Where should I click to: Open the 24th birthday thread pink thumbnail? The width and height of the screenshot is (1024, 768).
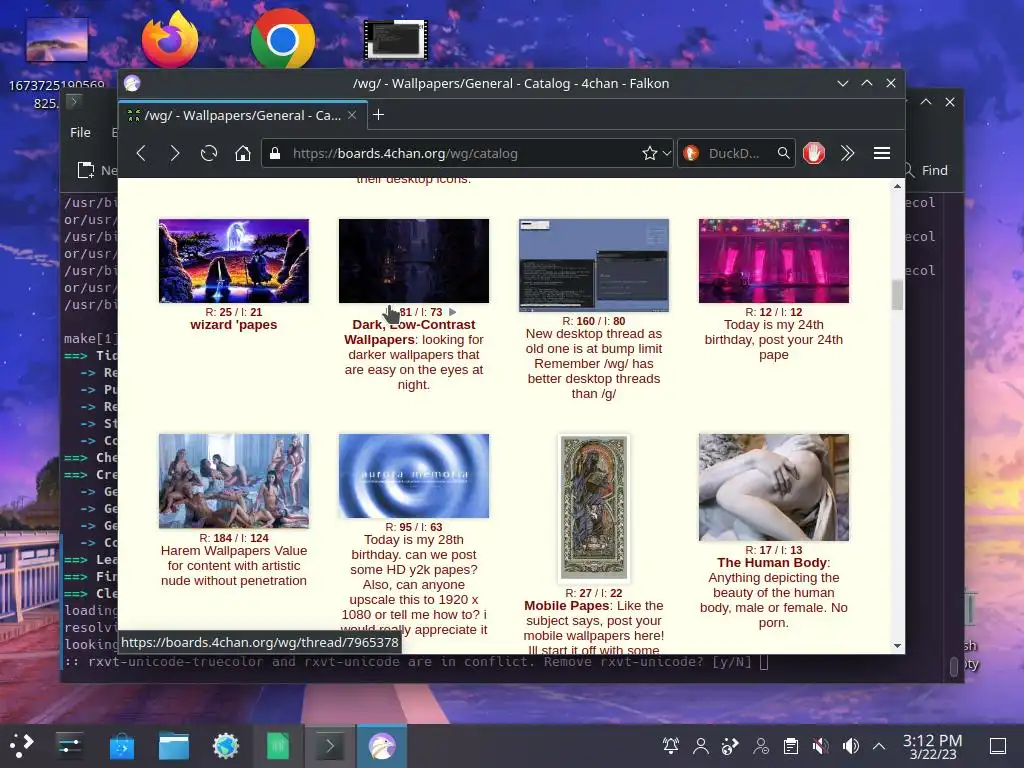pos(774,261)
